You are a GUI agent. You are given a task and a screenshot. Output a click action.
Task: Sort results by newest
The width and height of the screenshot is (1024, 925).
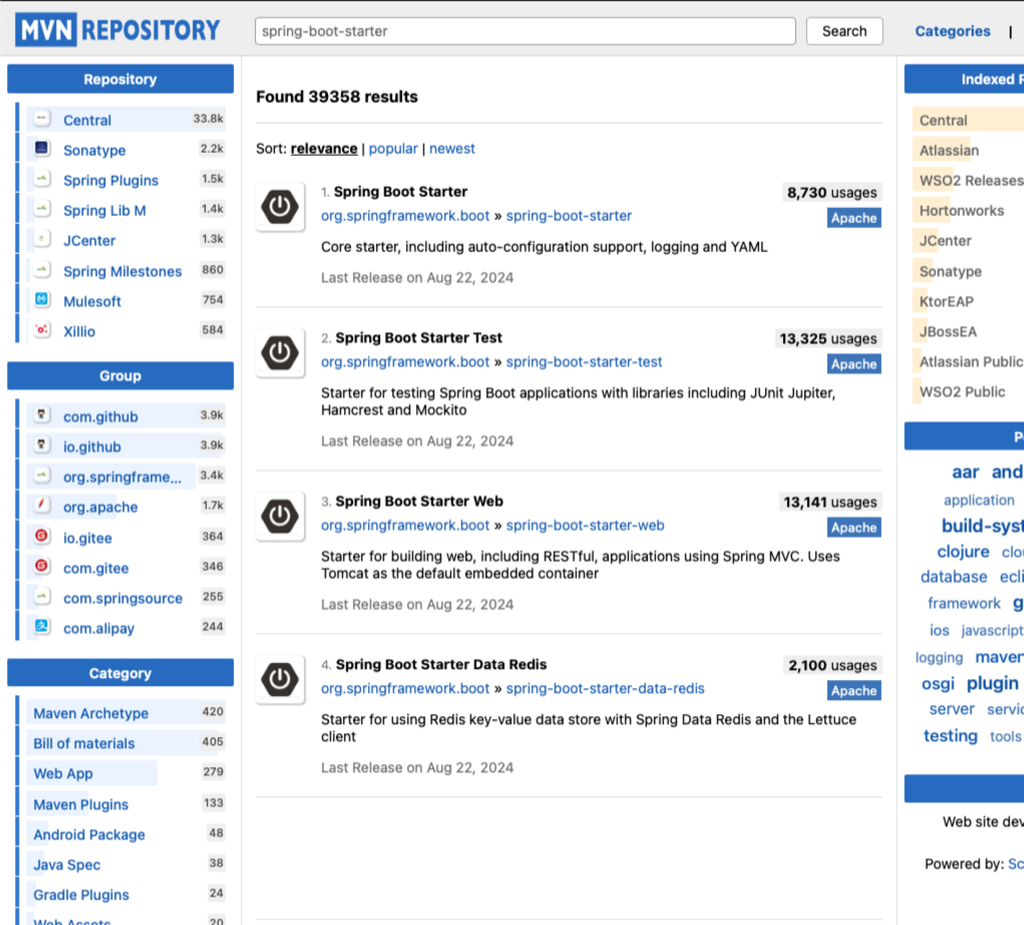pos(452,148)
